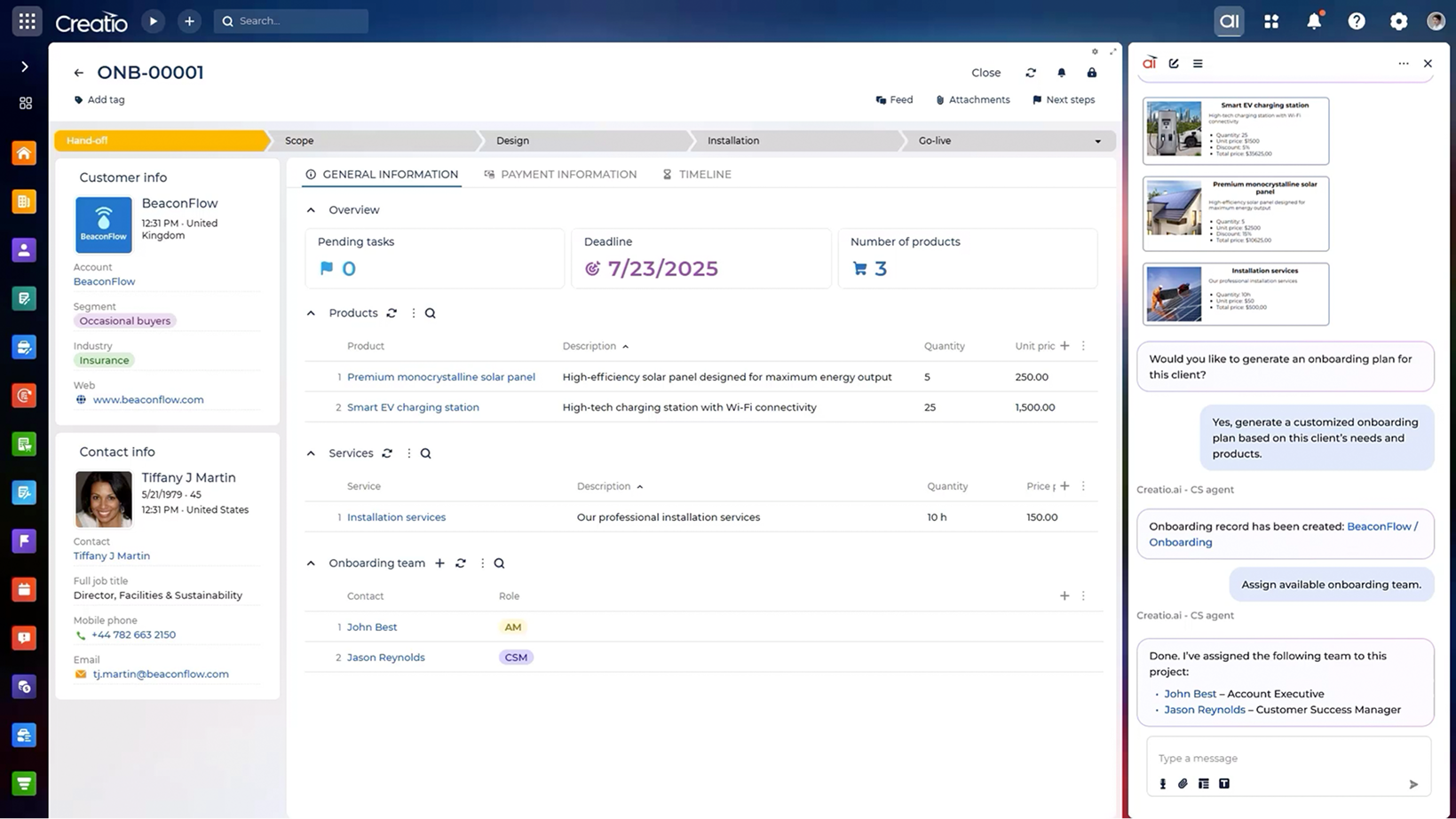Image resolution: width=1456 pixels, height=819 pixels.
Task: Attach a file in the AI message box
Action: tap(1183, 784)
